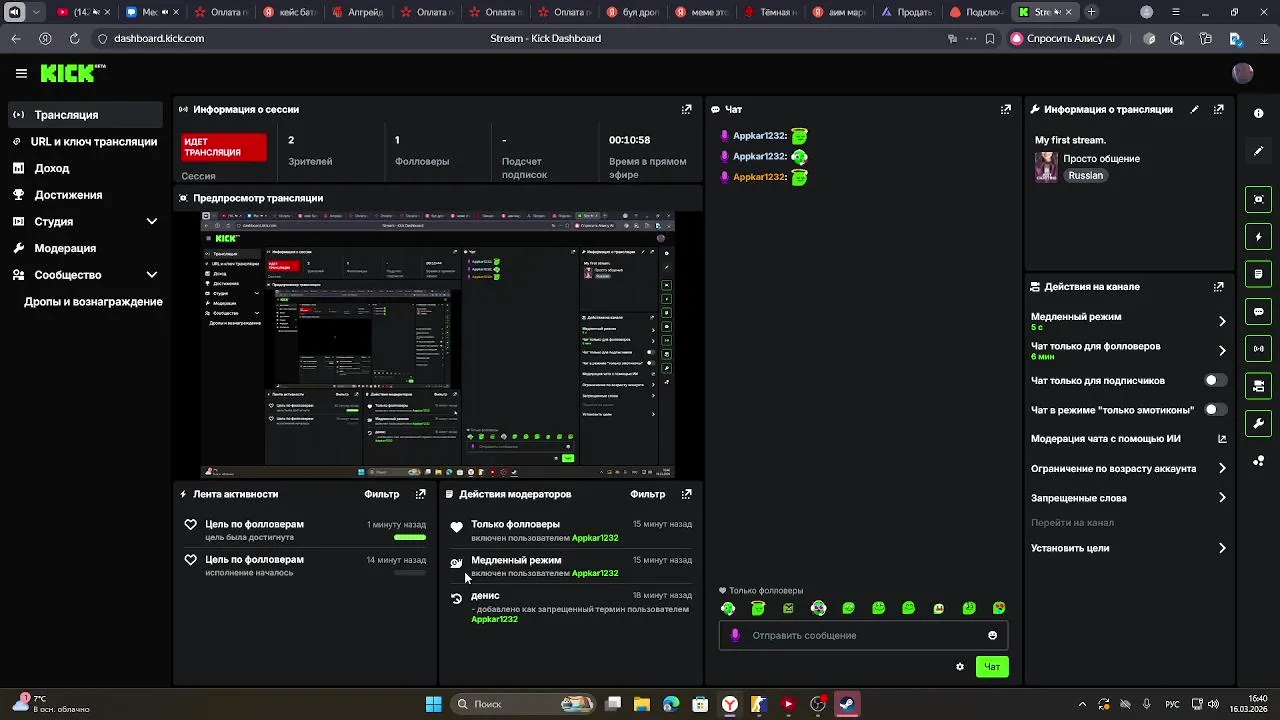Viewport: 1280px width, 720px height.
Task: Open Windows Start menu
Action: (x=434, y=704)
